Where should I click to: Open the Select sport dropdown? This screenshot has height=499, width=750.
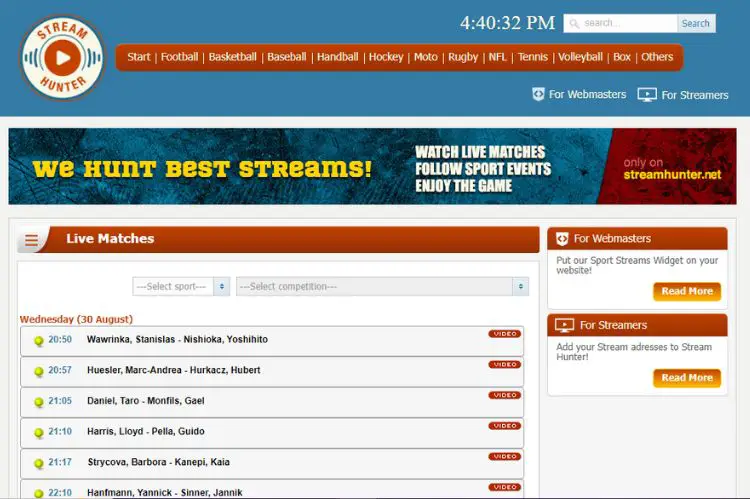[181, 287]
